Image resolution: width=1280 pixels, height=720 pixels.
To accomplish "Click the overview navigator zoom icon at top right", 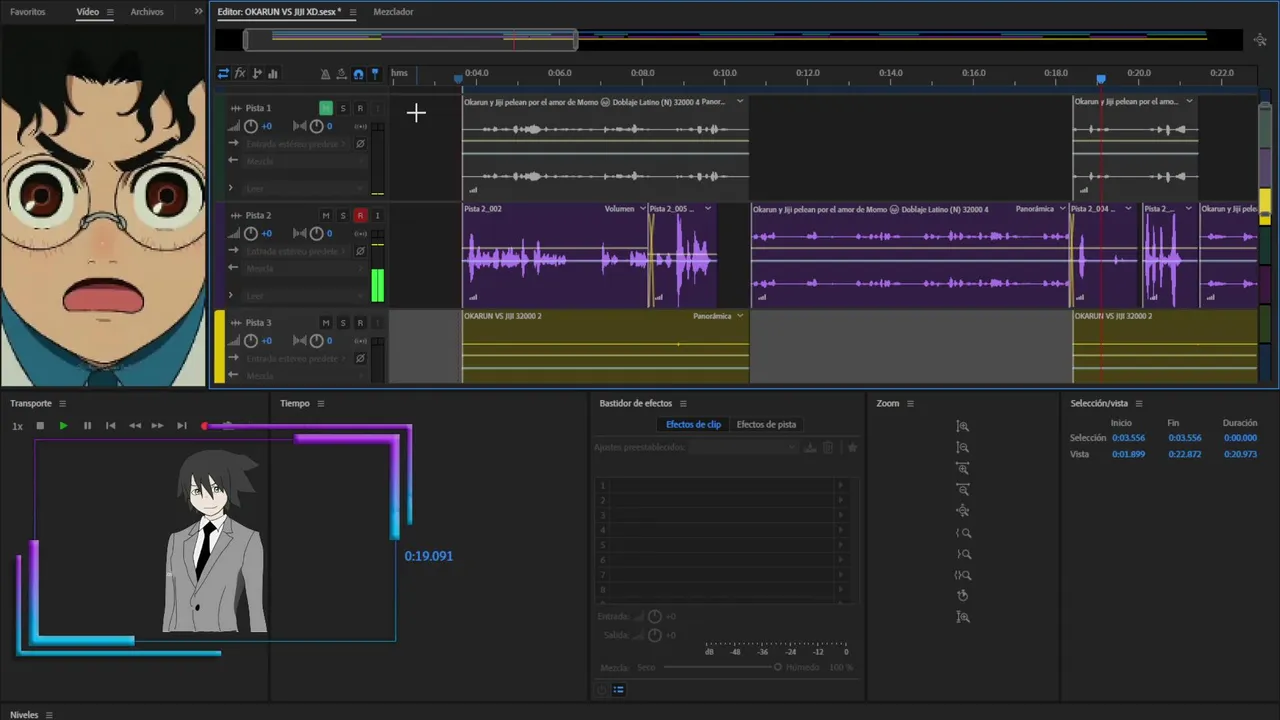I will tap(1260, 40).
